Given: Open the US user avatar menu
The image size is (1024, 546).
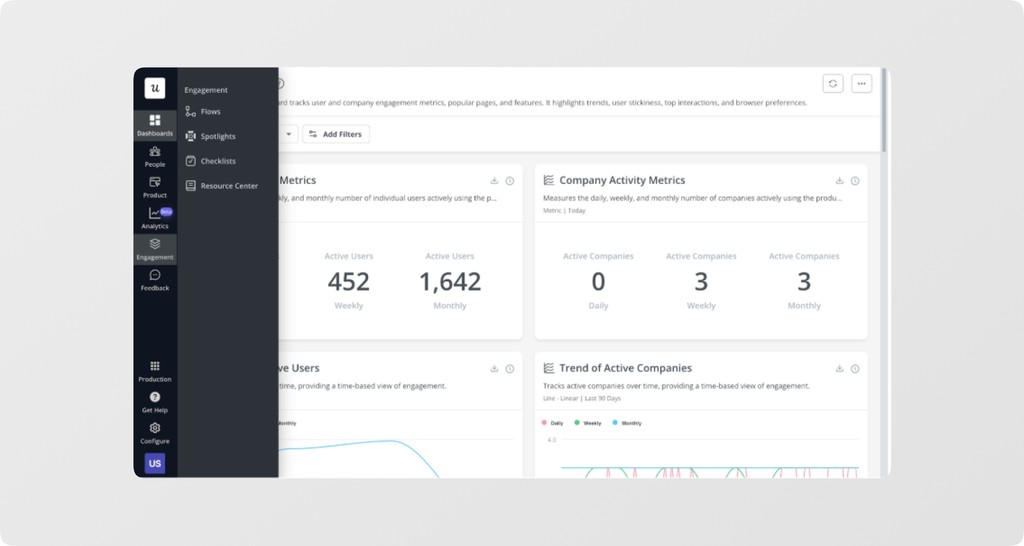Looking at the screenshot, I should (x=155, y=463).
